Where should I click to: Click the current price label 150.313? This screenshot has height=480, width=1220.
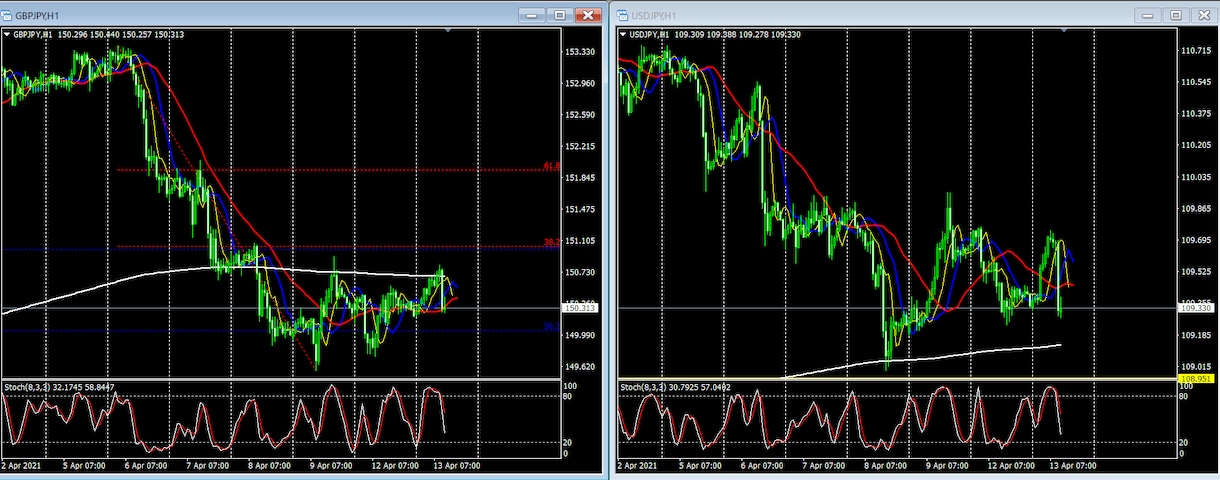582,308
